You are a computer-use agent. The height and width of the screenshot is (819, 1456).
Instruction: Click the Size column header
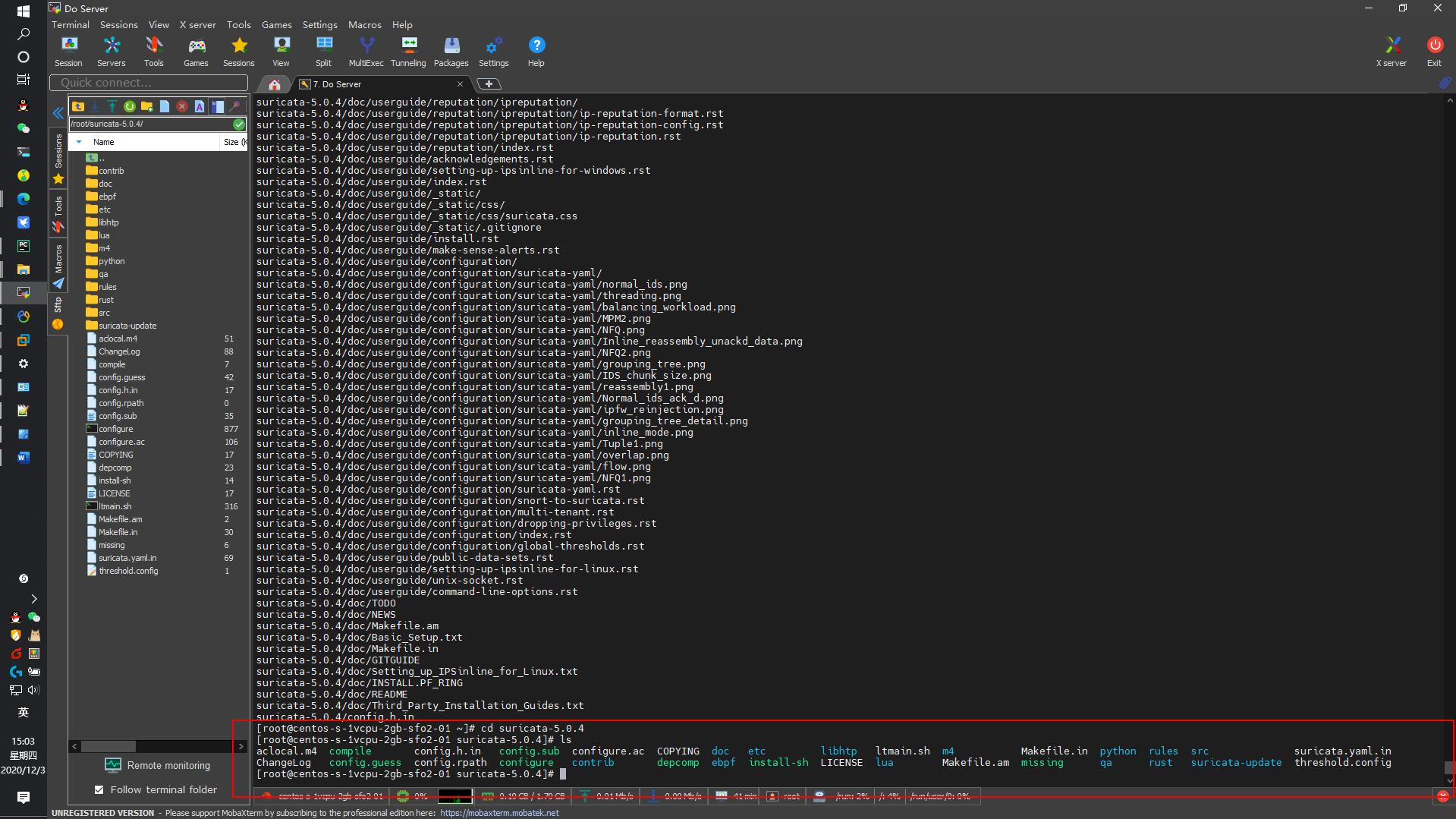point(233,142)
